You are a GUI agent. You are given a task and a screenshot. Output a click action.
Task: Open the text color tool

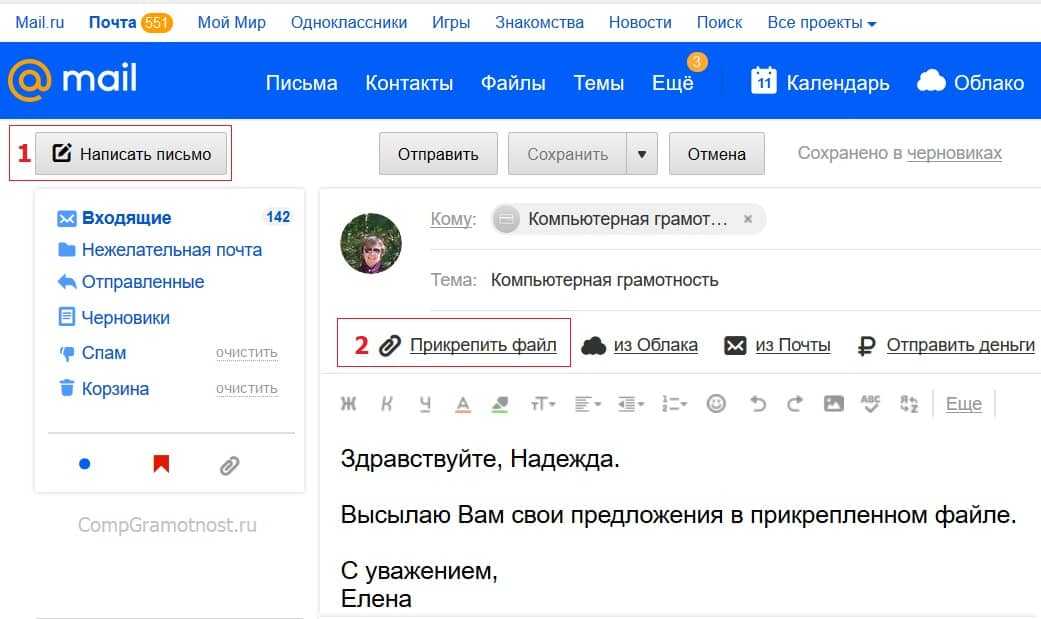click(x=463, y=404)
